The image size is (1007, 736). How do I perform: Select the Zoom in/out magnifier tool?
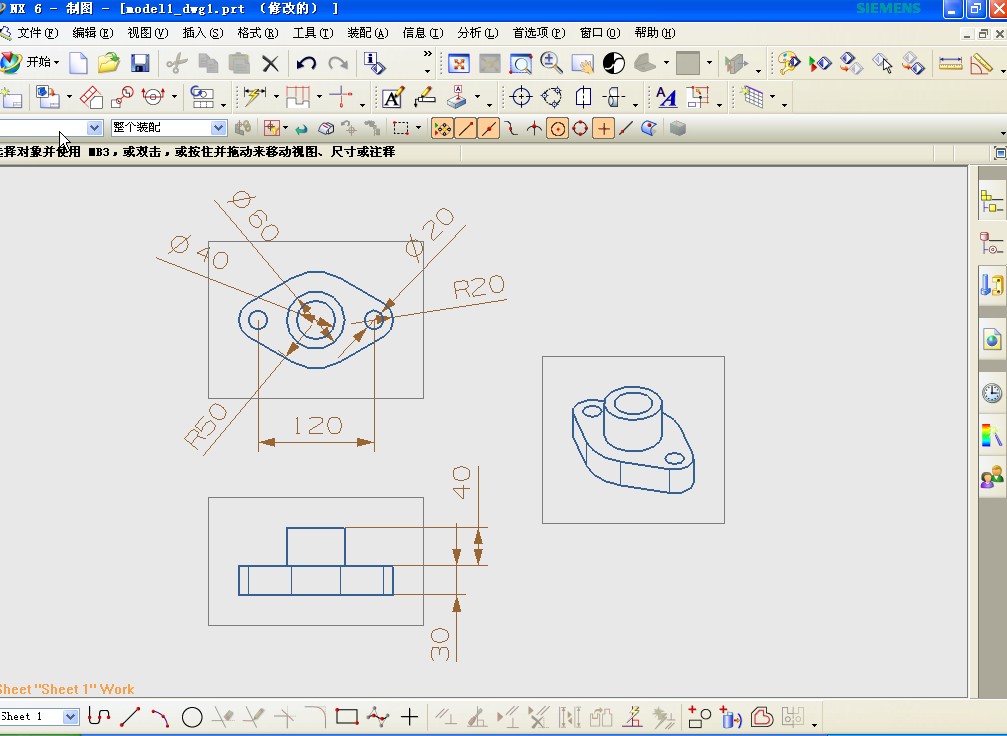551,63
